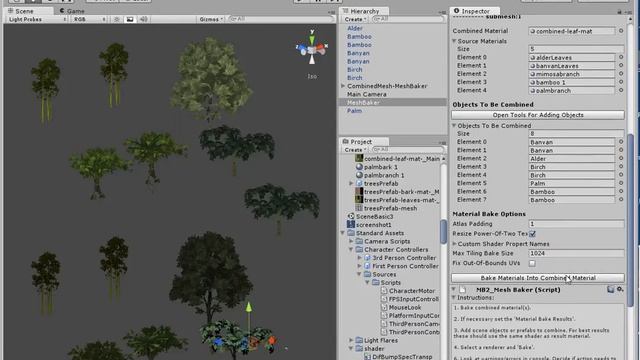Open object picker for bamboo 1 element

coord(621,82)
